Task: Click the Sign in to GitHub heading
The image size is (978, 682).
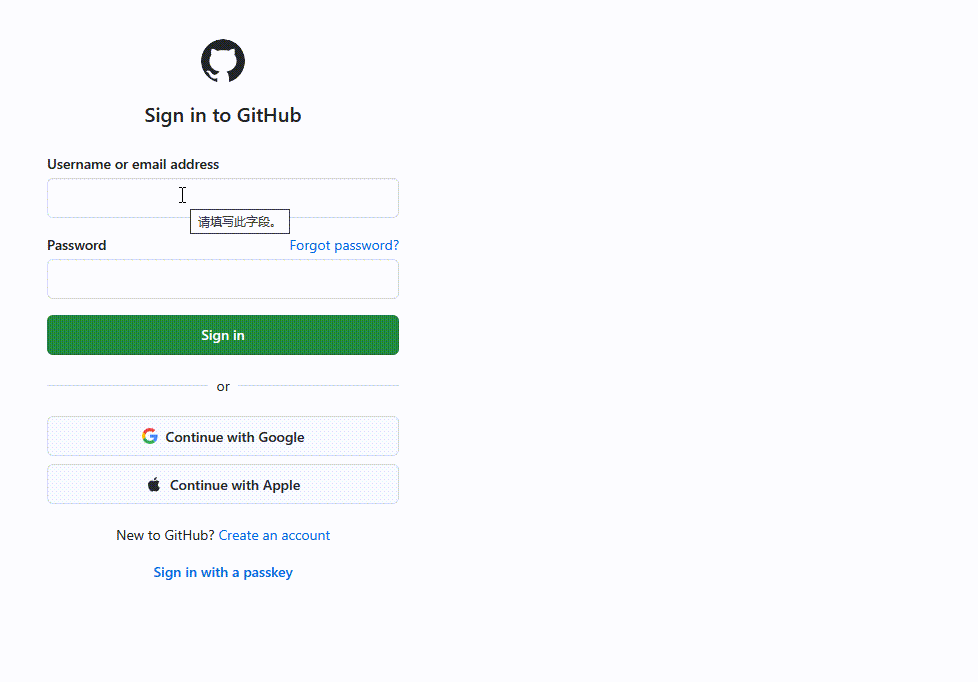Action: 223,115
